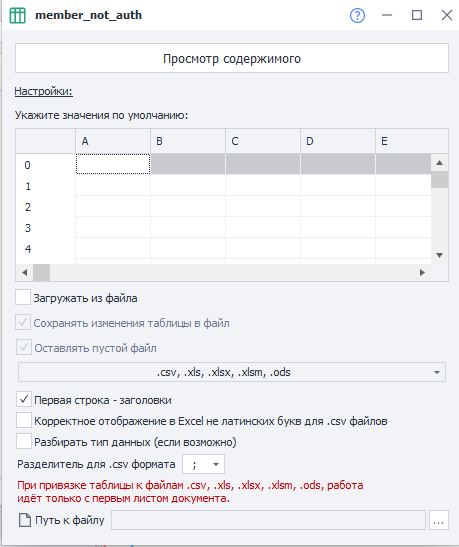
Task: Open file browser via the ellipsis button
Action: (438, 520)
